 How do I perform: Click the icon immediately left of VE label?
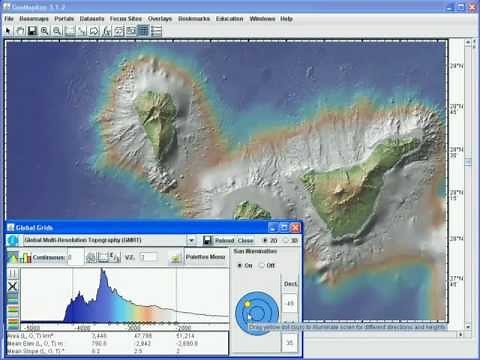pos(115,257)
